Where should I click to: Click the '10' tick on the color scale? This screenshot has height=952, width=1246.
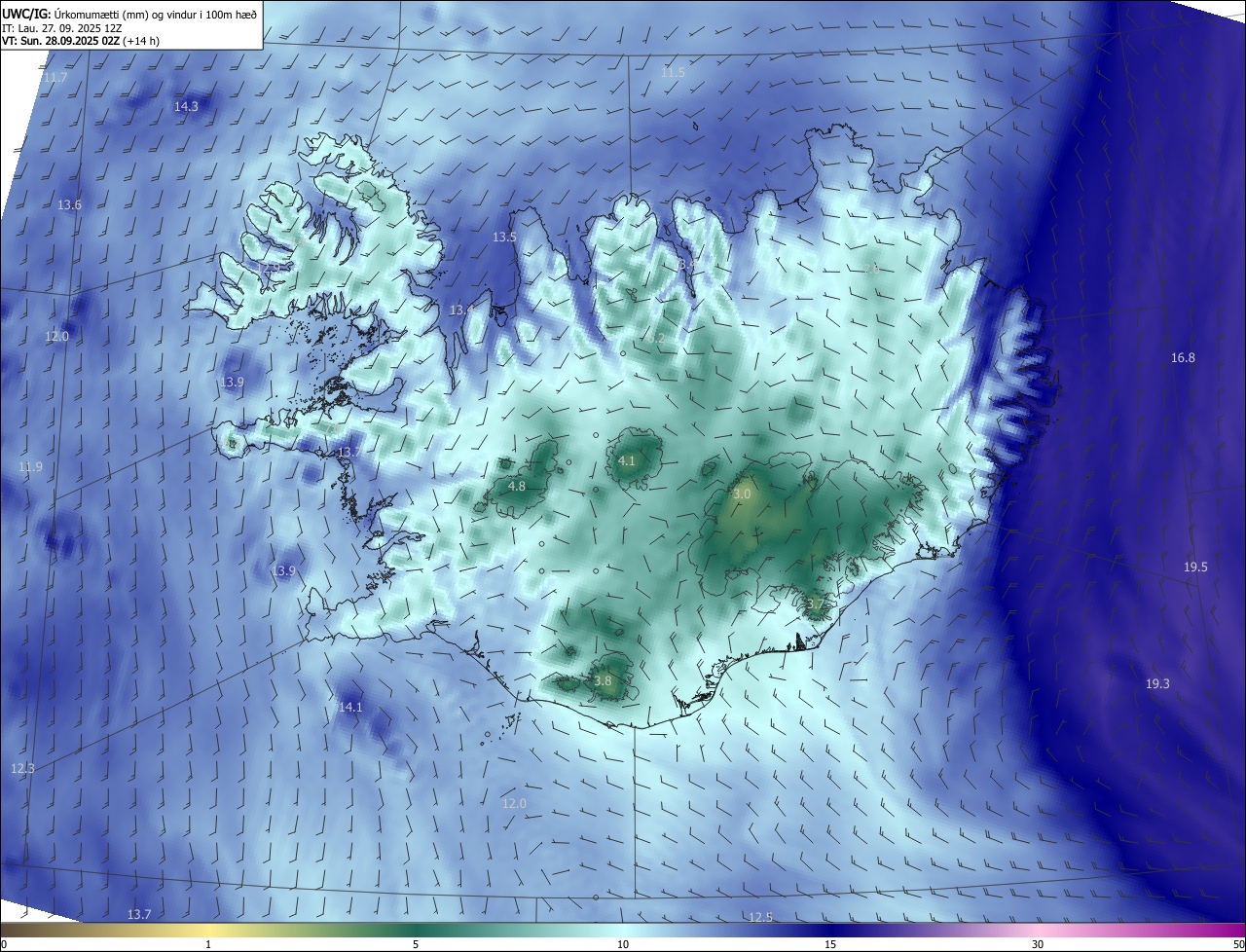623,944
